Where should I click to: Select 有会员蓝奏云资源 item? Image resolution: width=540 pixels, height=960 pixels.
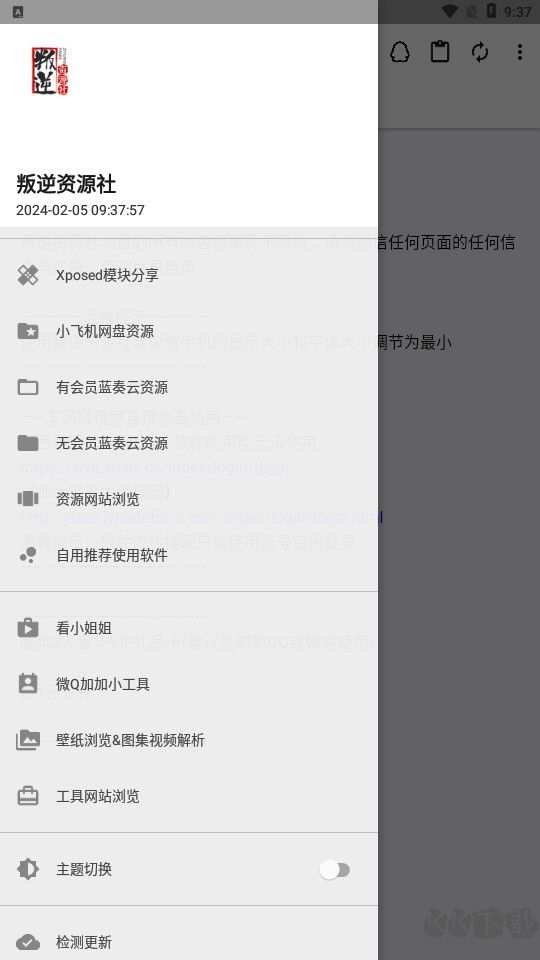(x=189, y=388)
